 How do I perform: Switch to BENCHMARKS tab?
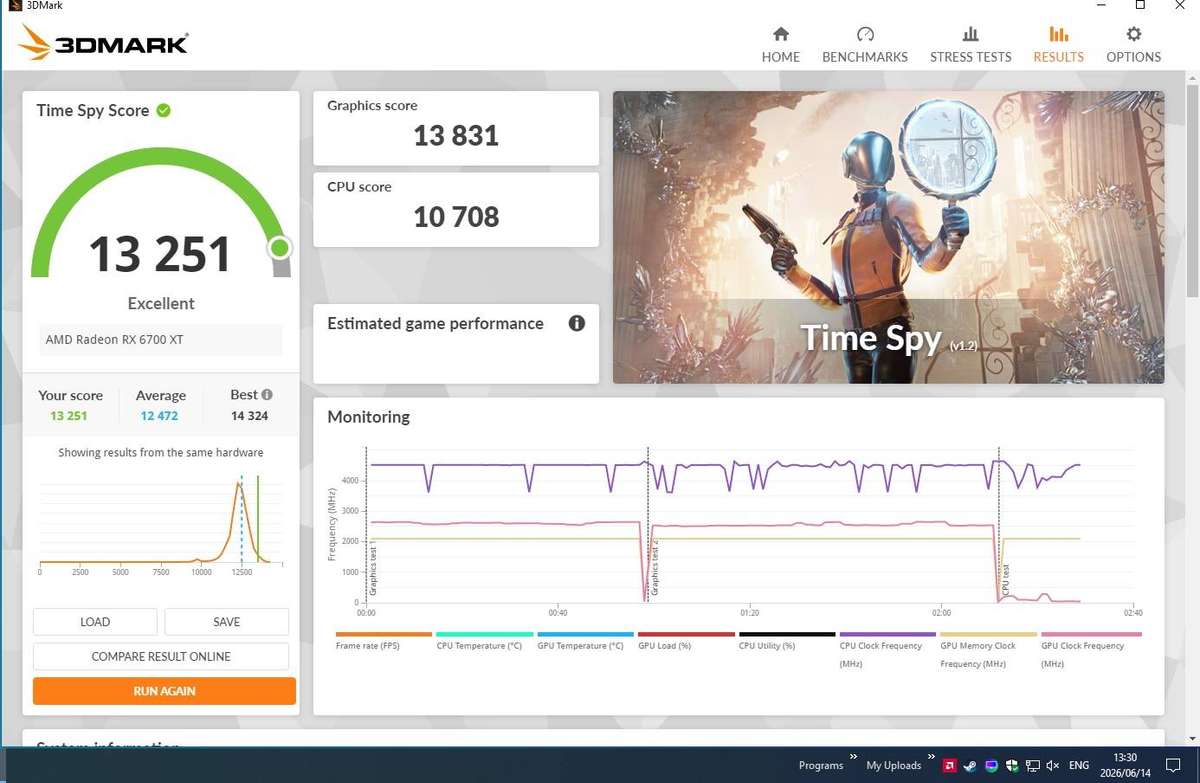click(x=865, y=45)
